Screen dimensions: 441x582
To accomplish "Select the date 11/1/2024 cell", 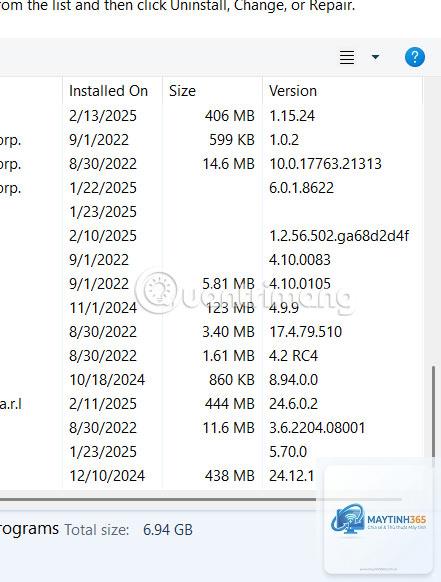I will 103,308.
